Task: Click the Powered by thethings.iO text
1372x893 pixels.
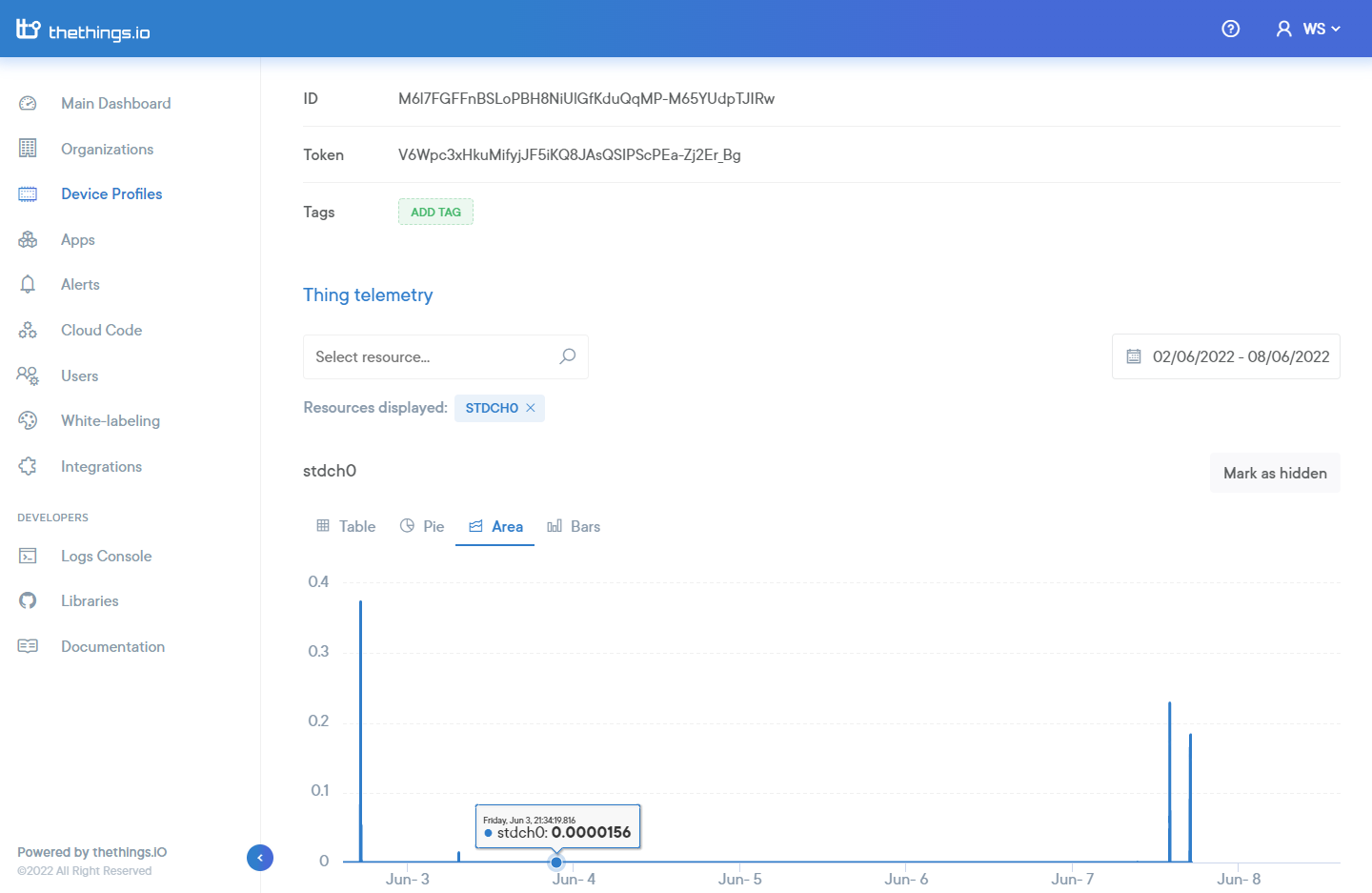Action: tap(91, 852)
